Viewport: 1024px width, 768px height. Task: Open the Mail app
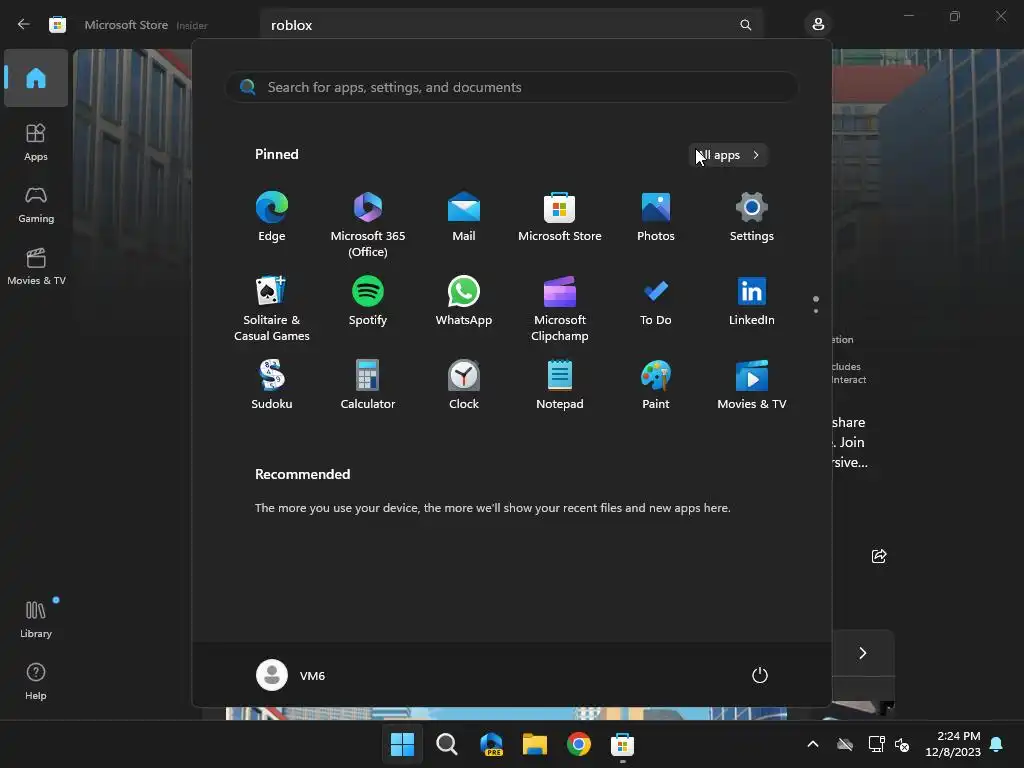[x=464, y=217]
